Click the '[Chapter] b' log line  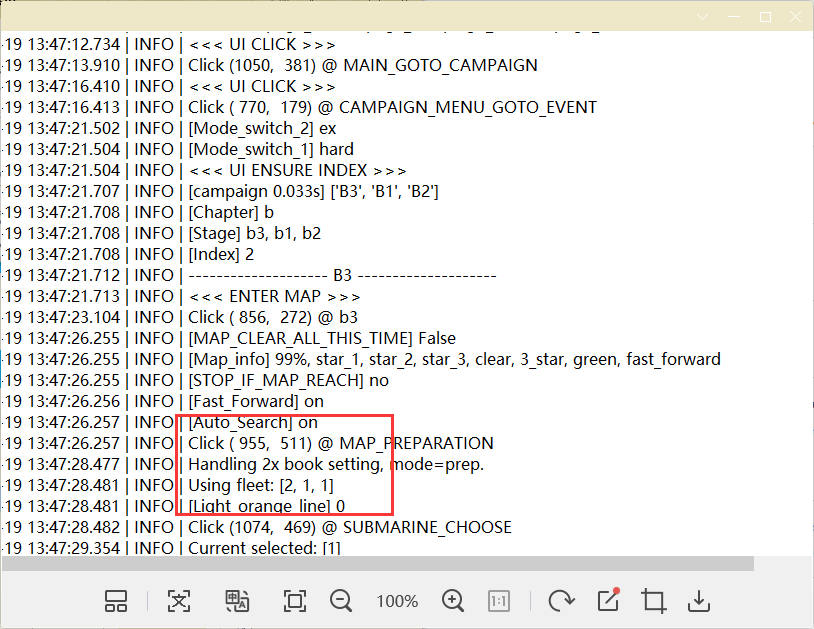(230, 212)
